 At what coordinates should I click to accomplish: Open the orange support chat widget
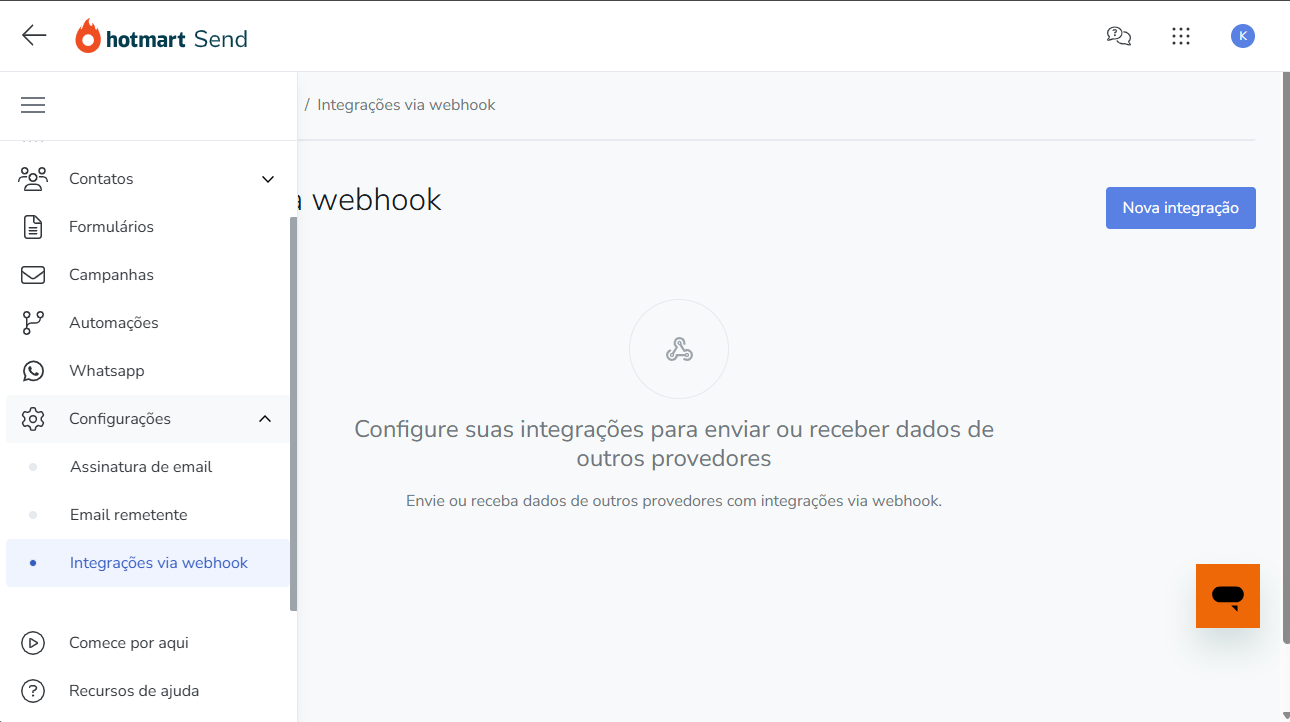click(x=1228, y=596)
